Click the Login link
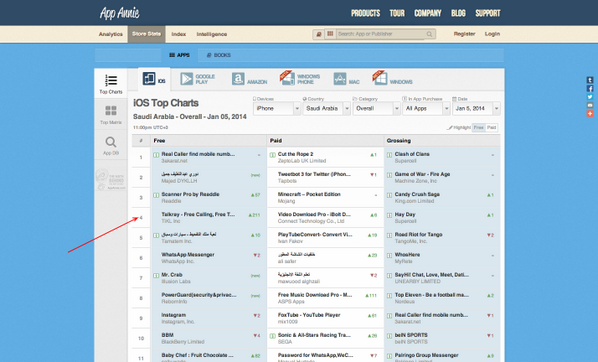This screenshot has height=362, width=598. point(492,34)
